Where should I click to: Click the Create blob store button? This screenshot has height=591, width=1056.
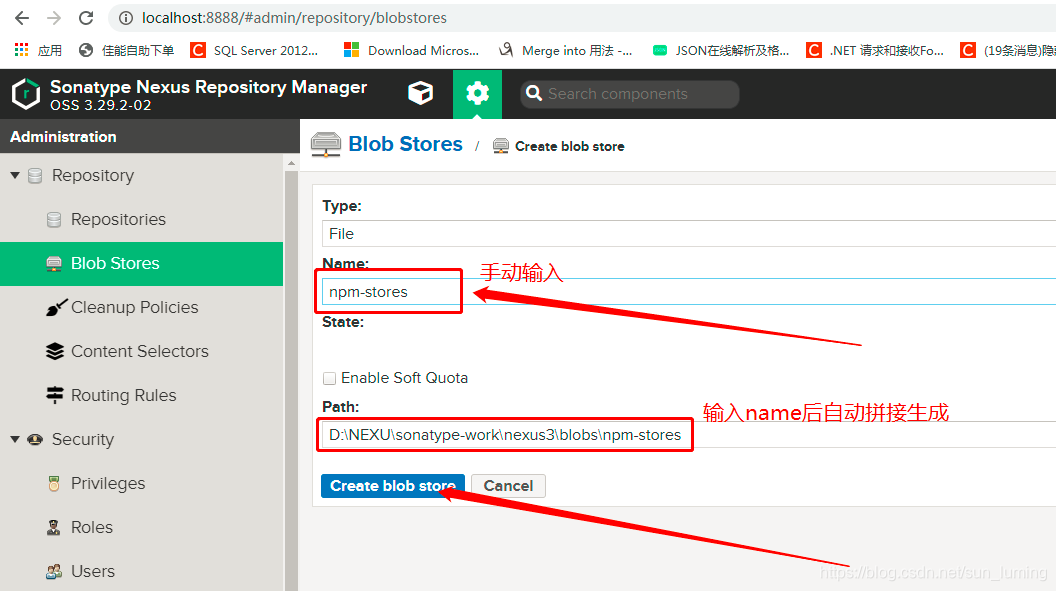[x=393, y=485]
